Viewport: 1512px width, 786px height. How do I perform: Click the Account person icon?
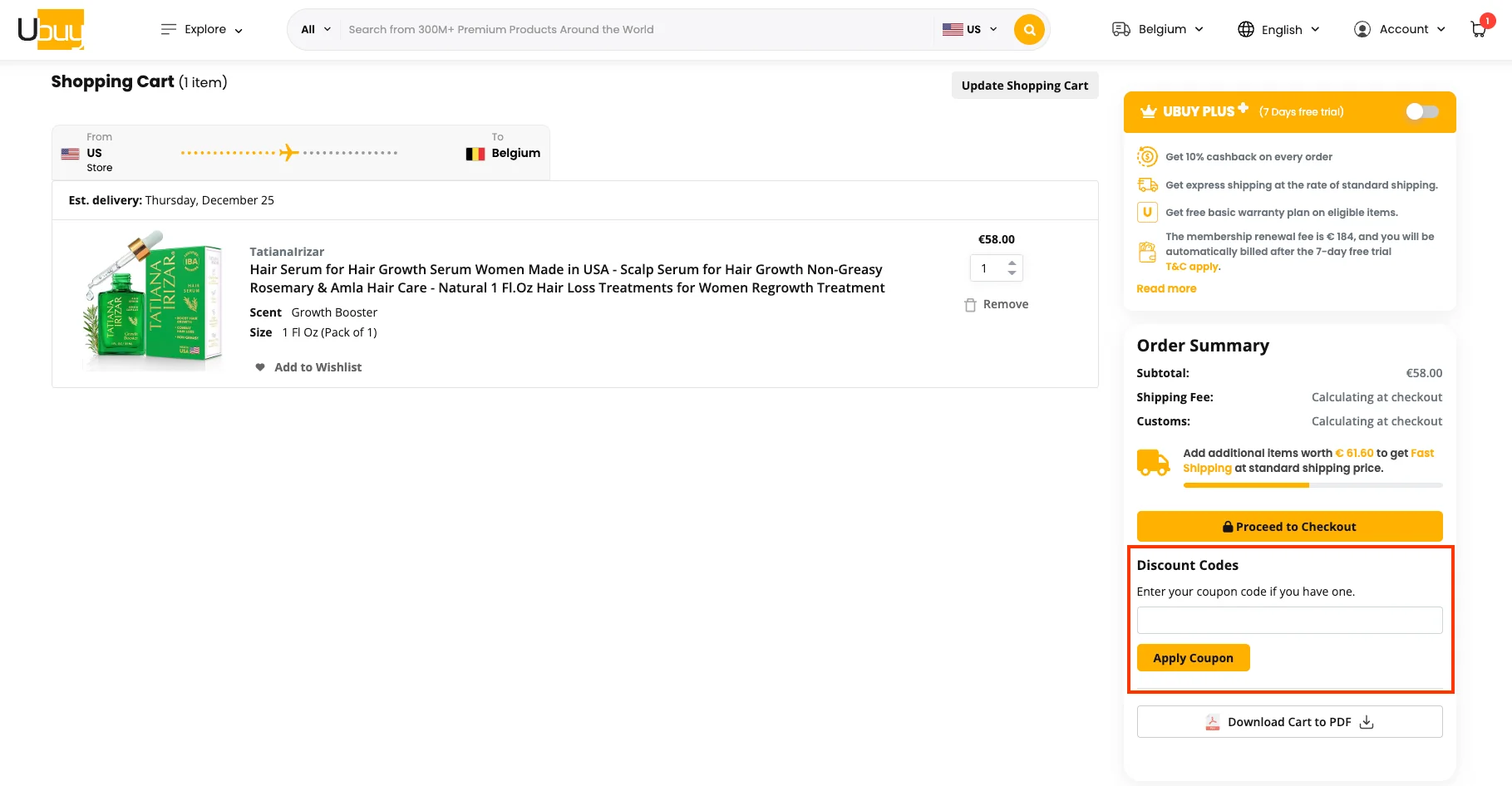tap(1362, 28)
